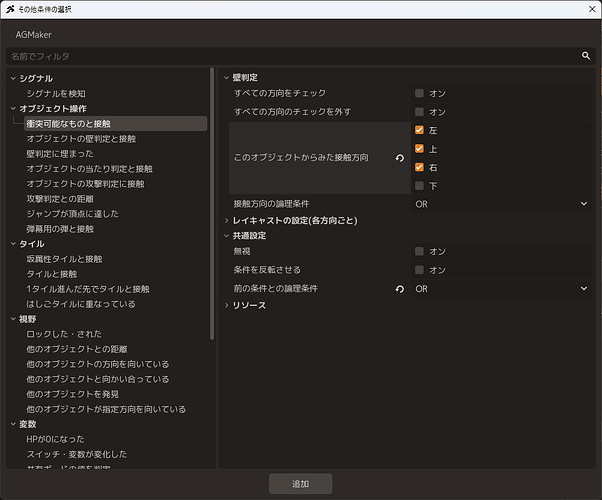Select 衝突可能なものと接触 condition
602x500 pixels.
click(x=115, y=124)
